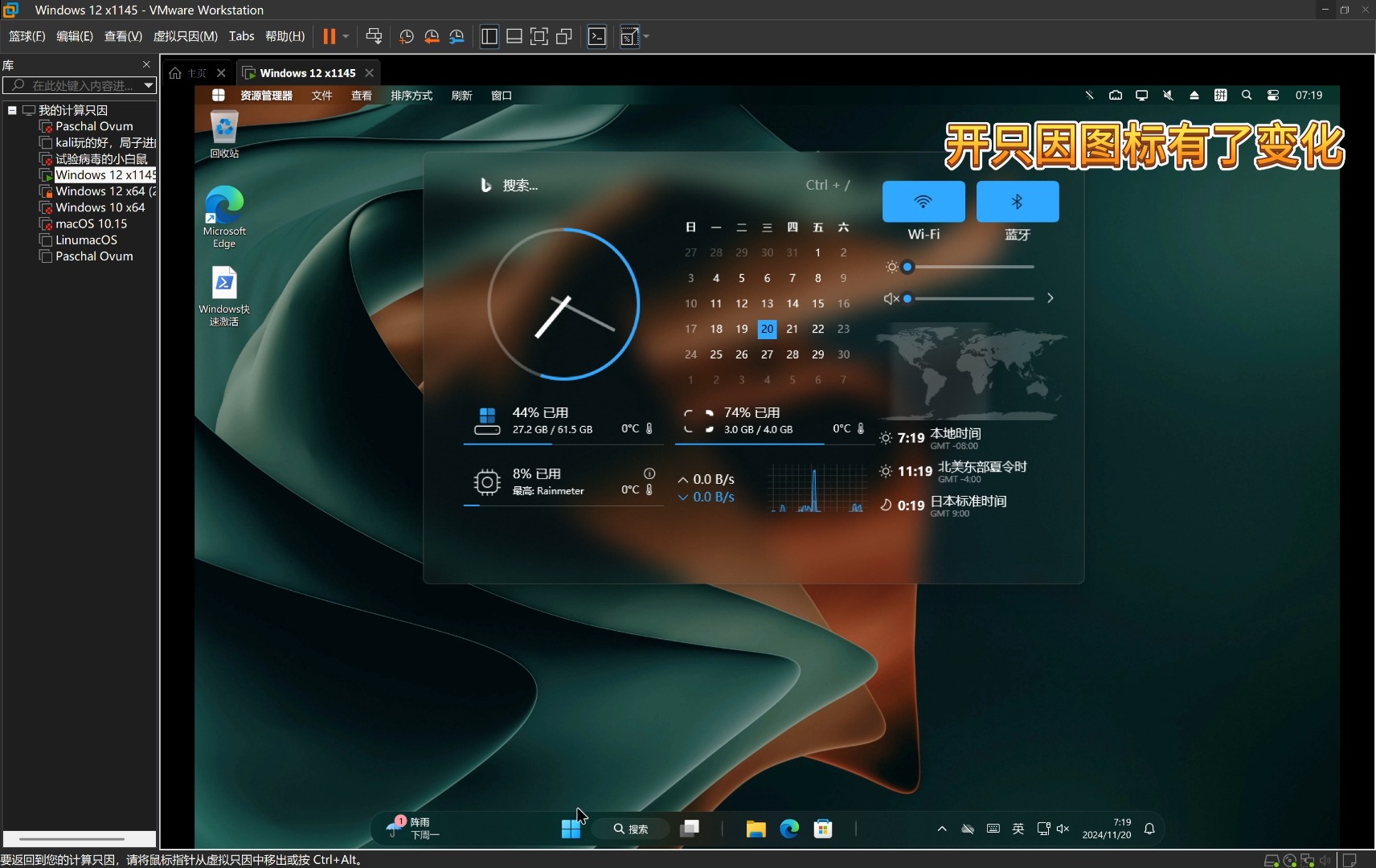This screenshot has width=1376, height=868.
Task: Select the kali玩的好 VM entry
Action: pos(98,142)
